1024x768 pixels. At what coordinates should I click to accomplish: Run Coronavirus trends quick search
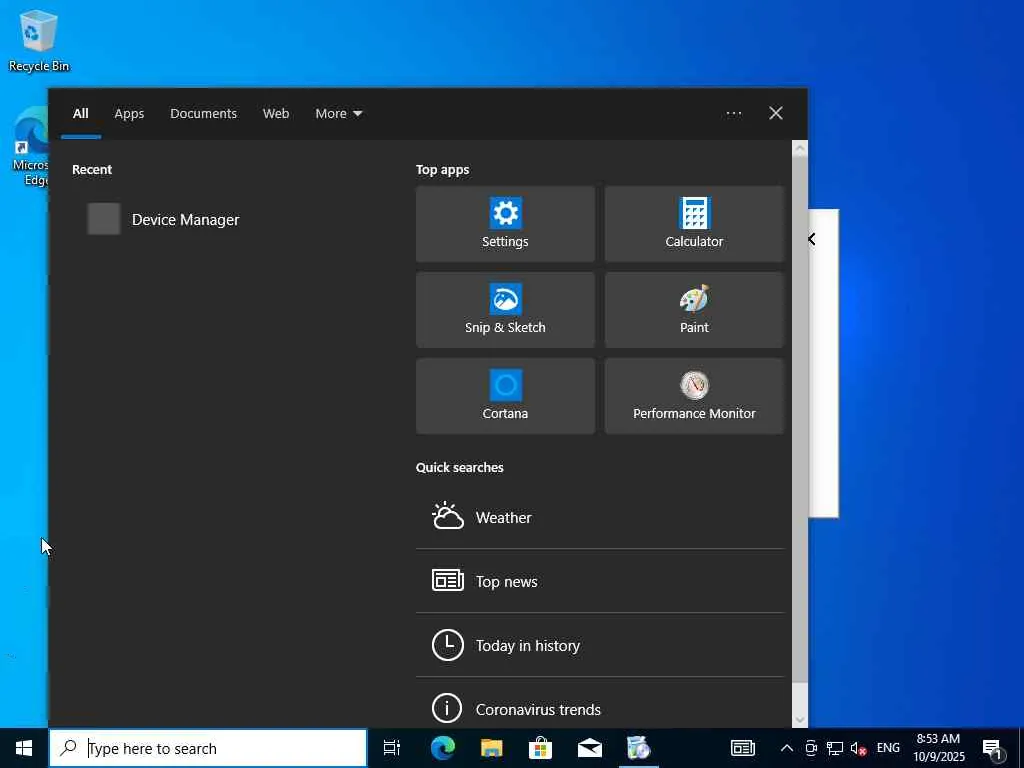(600, 708)
